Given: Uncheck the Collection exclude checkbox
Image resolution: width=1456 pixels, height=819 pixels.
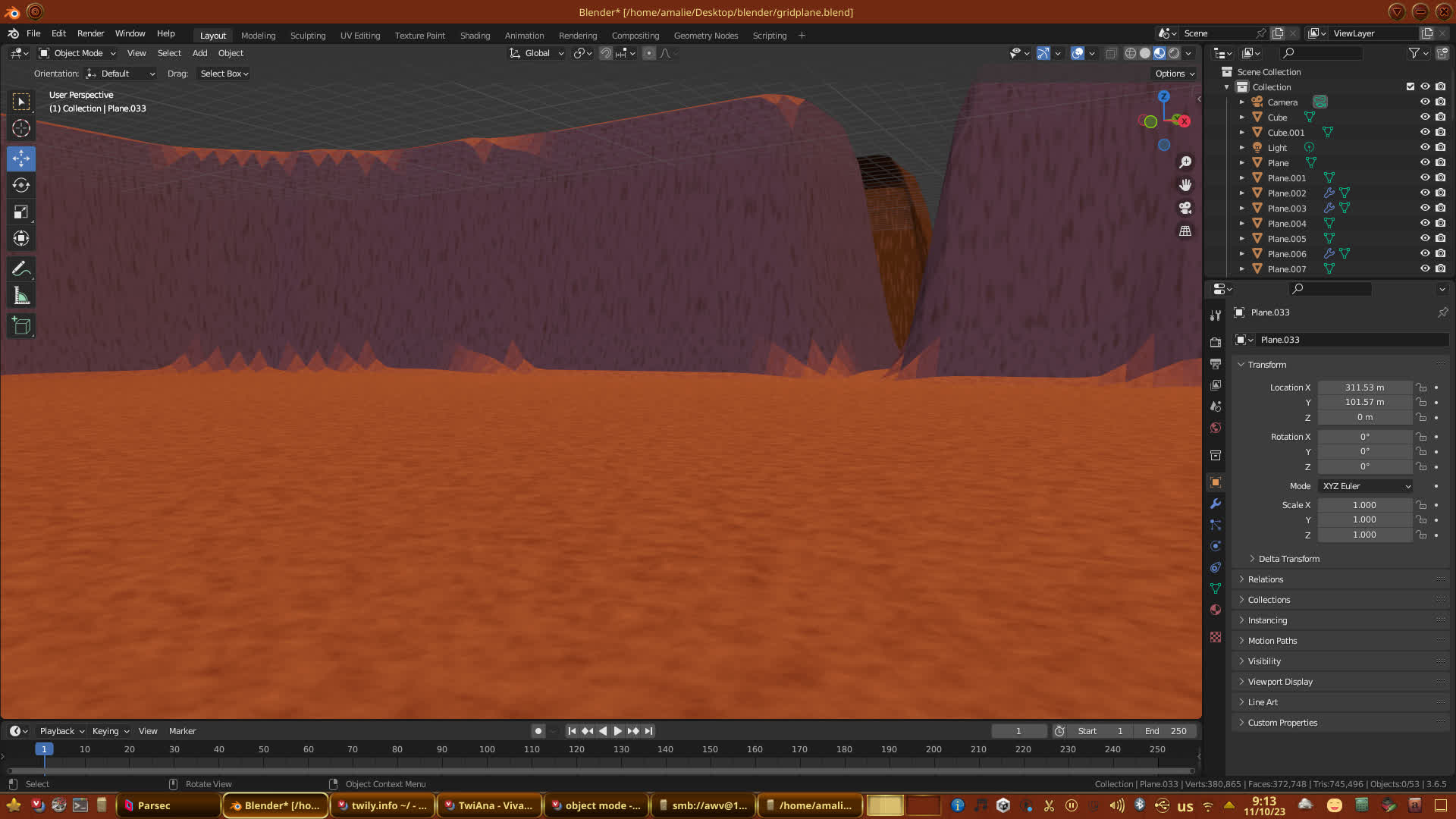Looking at the screenshot, I should click(1410, 86).
